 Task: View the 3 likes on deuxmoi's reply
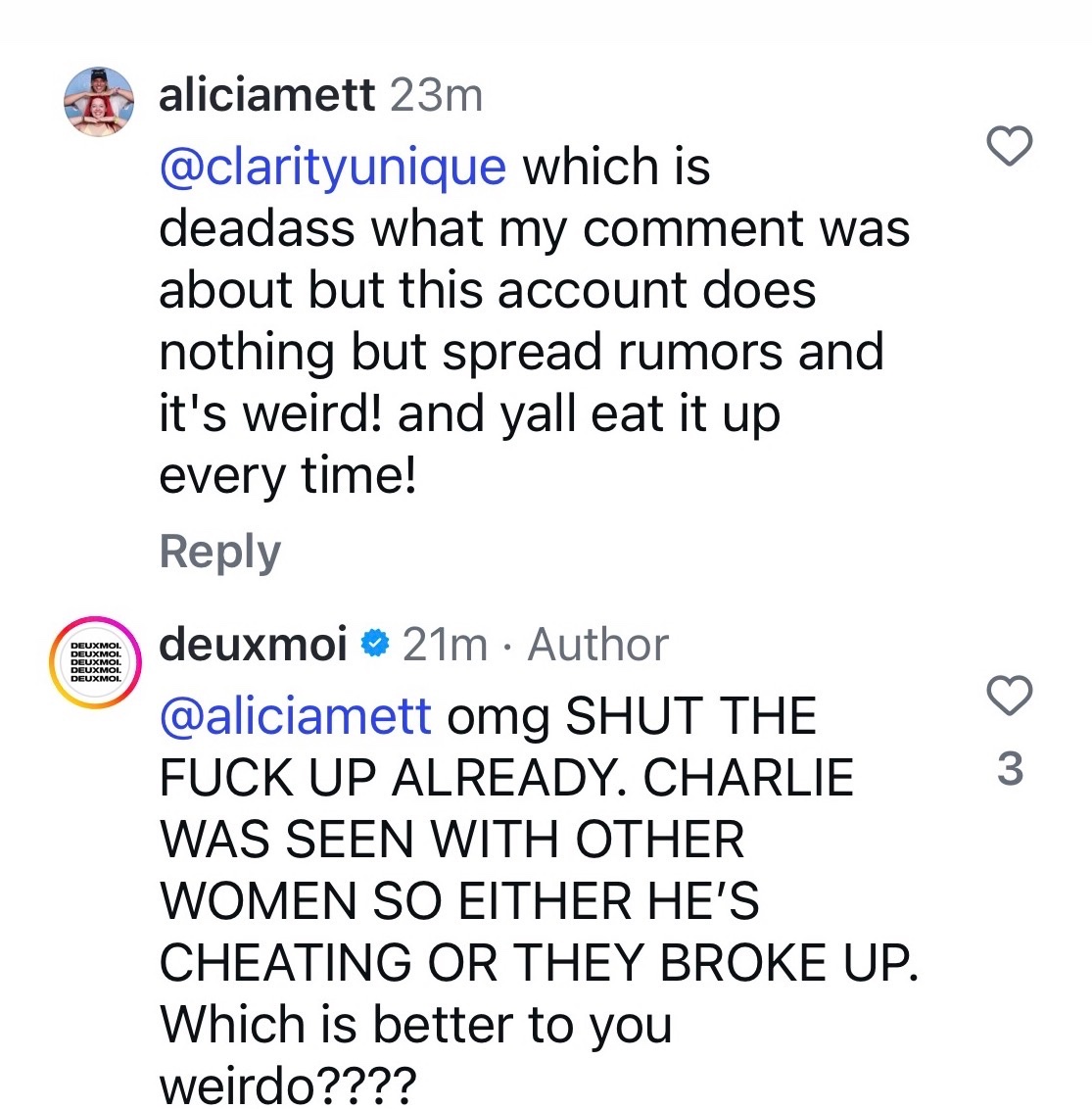pos(1010,769)
